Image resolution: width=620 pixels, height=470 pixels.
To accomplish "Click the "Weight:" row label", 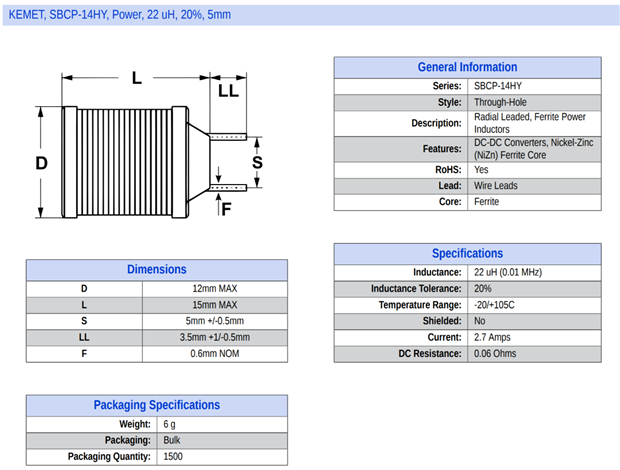I will pyautogui.click(x=135, y=425).
